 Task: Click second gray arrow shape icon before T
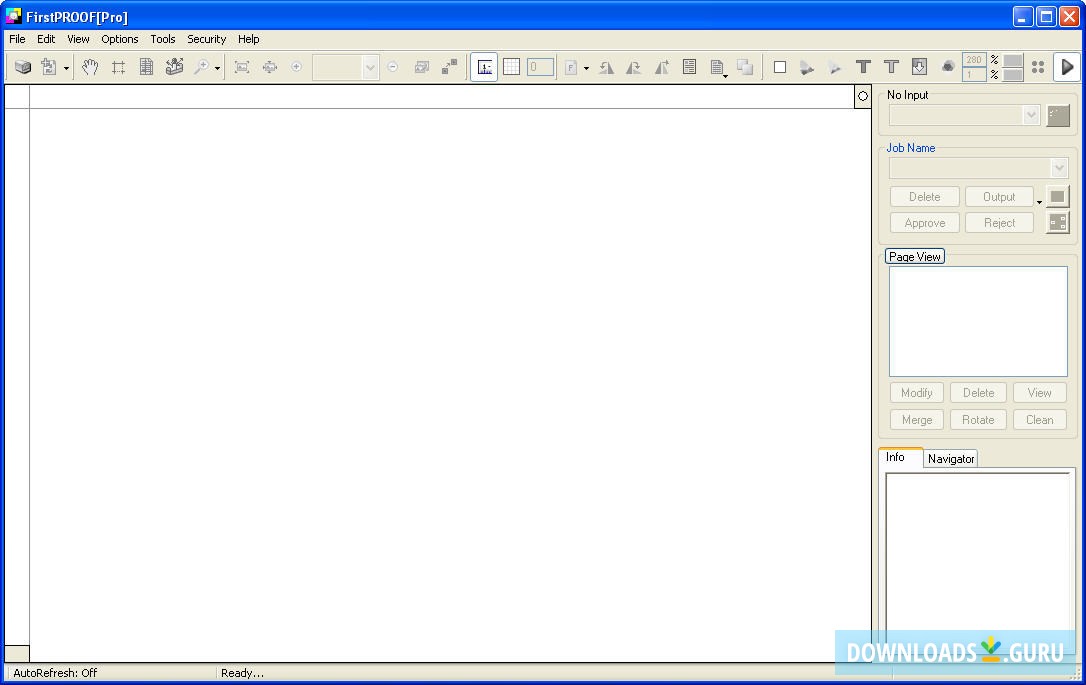tap(835, 67)
